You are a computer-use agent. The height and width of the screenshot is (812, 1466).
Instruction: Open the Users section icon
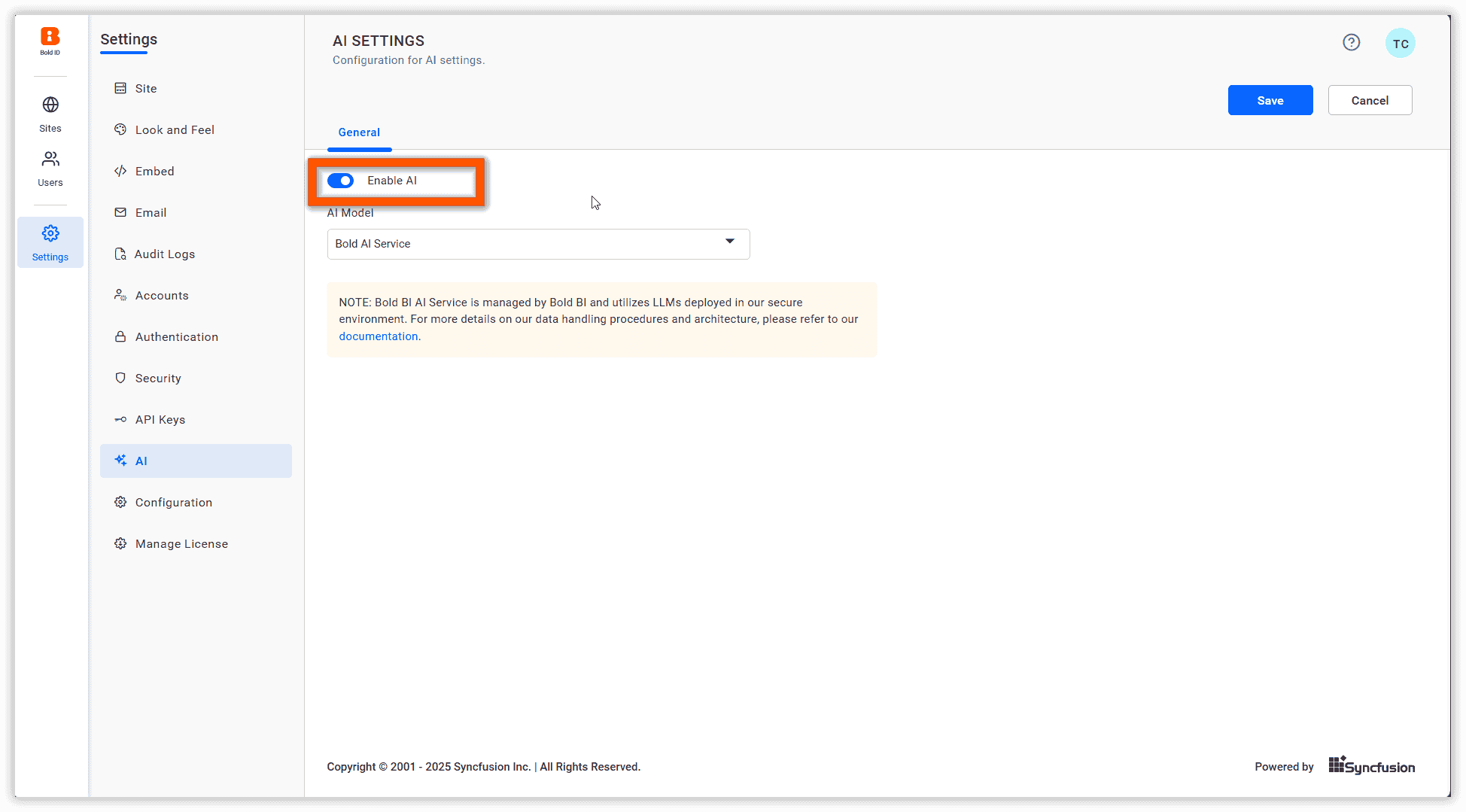50,159
